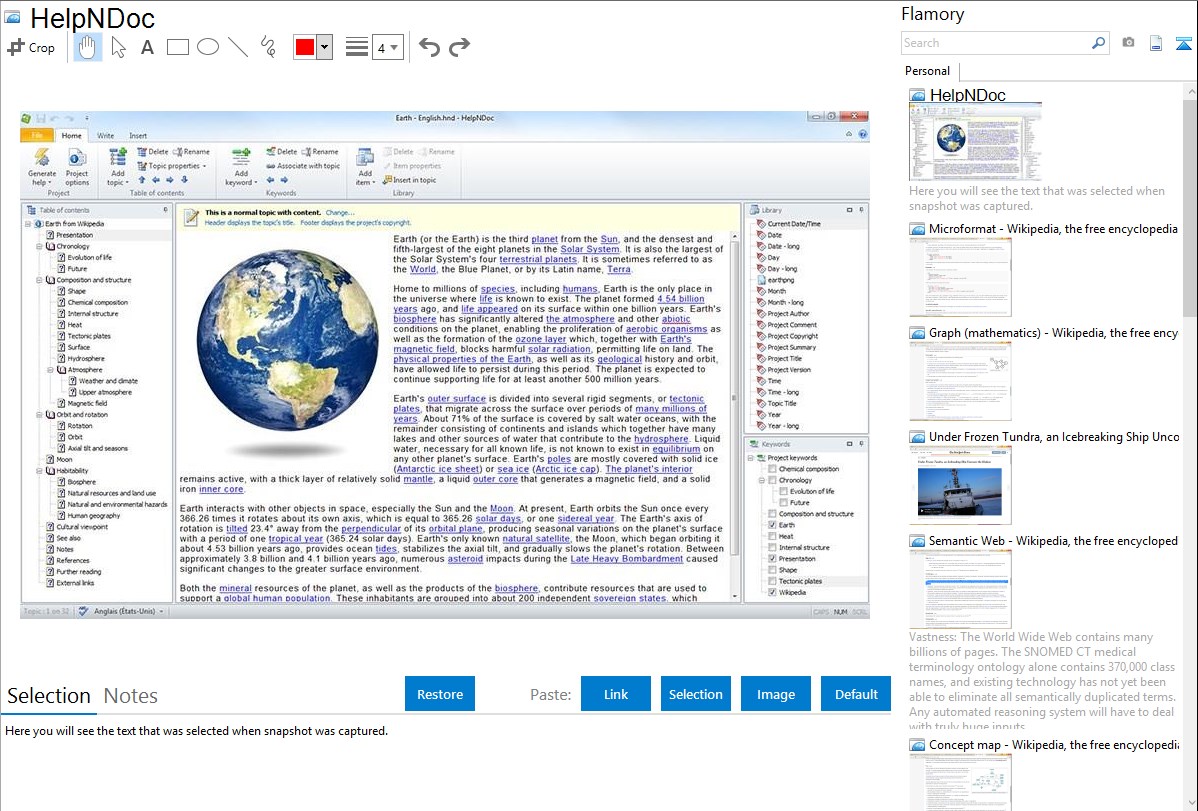
Task: Open the line width dropdown showing 4
Action: click(x=387, y=47)
